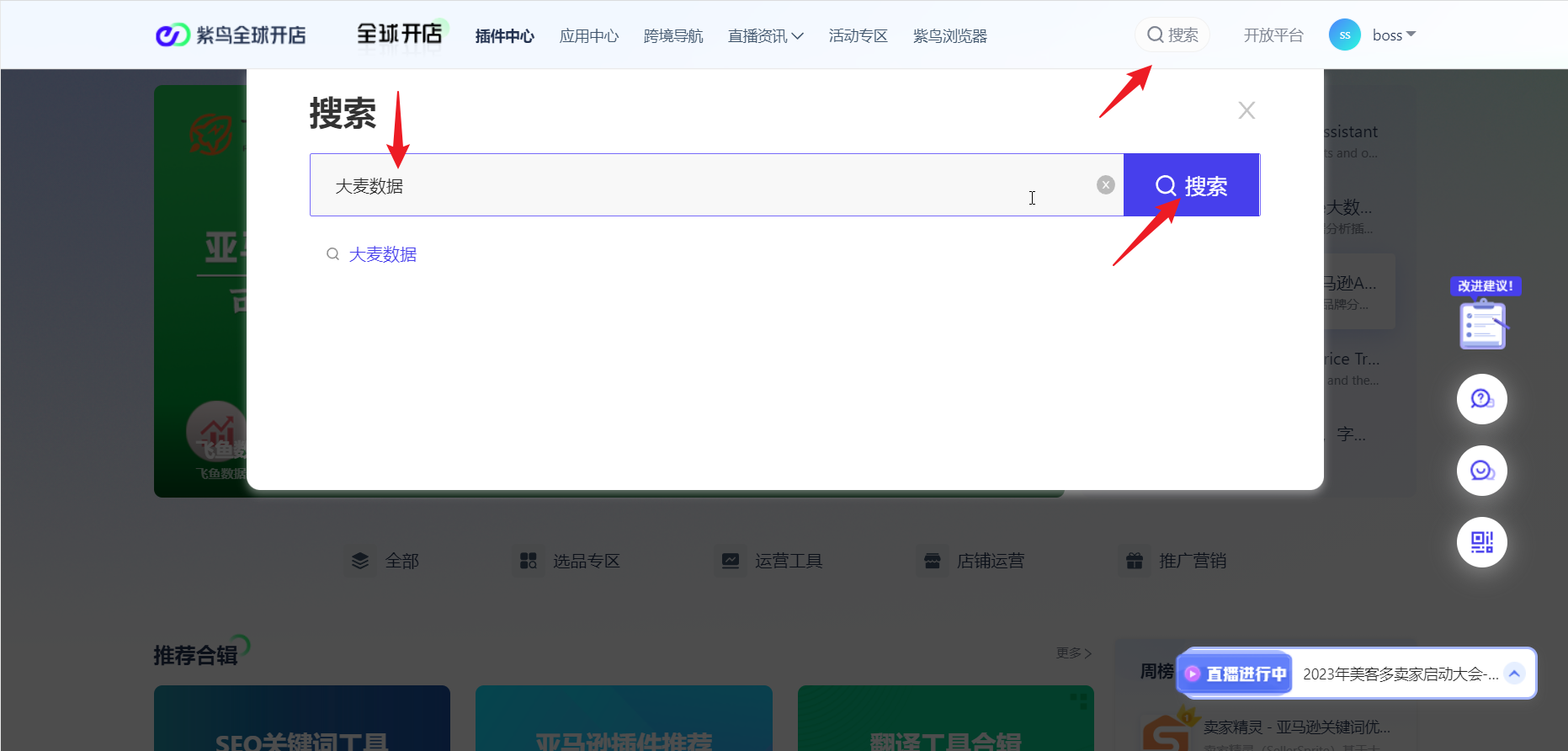The height and width of the screenshot is (751, 1568).
Task: Click the 紫鸟全球开店 logo
Action: [x=231, y=35]
